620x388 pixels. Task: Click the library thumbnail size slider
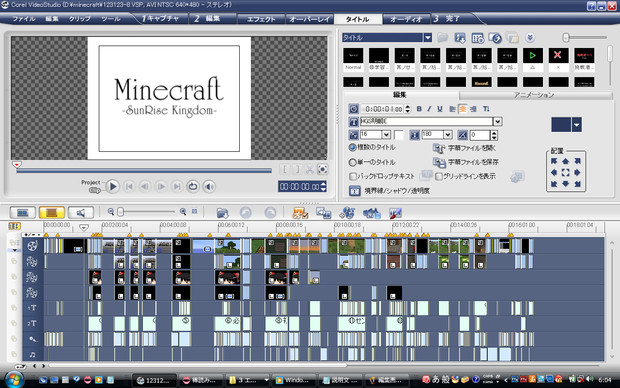click(566, 38)
